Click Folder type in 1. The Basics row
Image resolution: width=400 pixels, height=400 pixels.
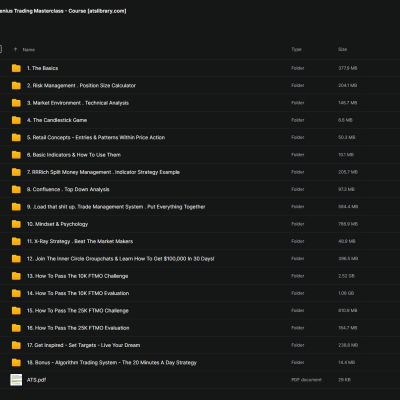click(x=298, y=68)
